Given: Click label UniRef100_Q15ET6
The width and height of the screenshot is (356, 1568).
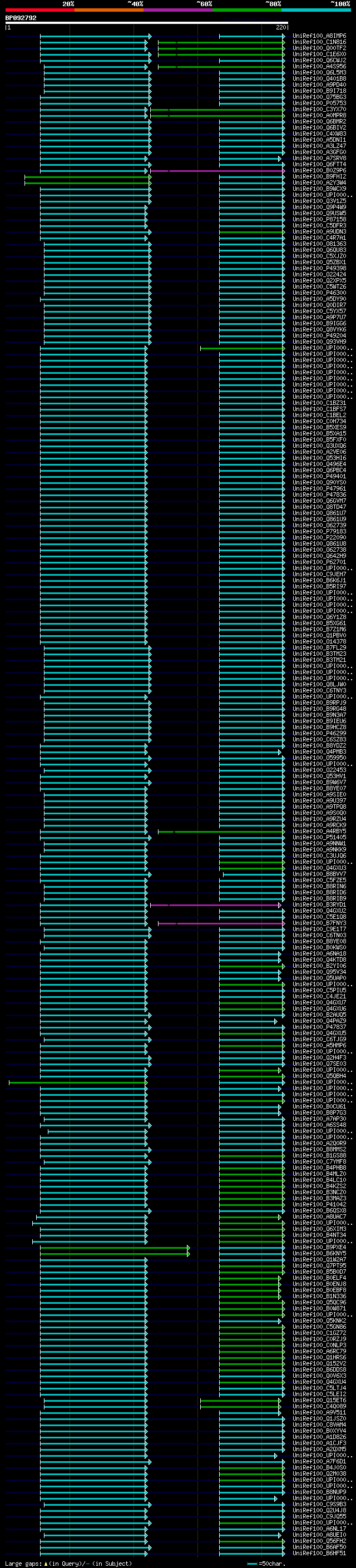Looking at the screenshot, I should pyautogui.click(x=319, y=1401).
